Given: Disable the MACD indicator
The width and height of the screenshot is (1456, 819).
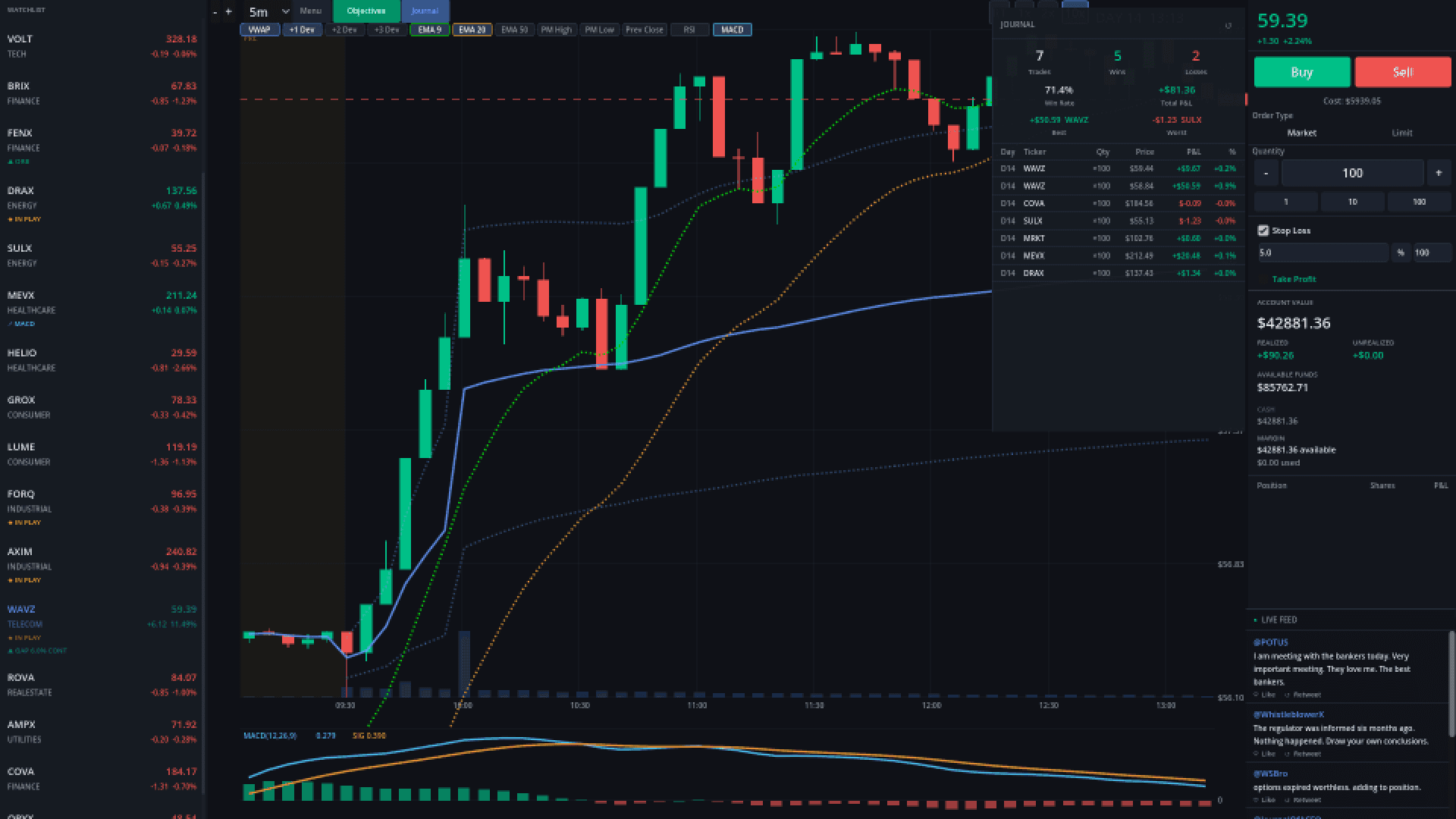Looking at the screenshot, I should click(732, 30).
